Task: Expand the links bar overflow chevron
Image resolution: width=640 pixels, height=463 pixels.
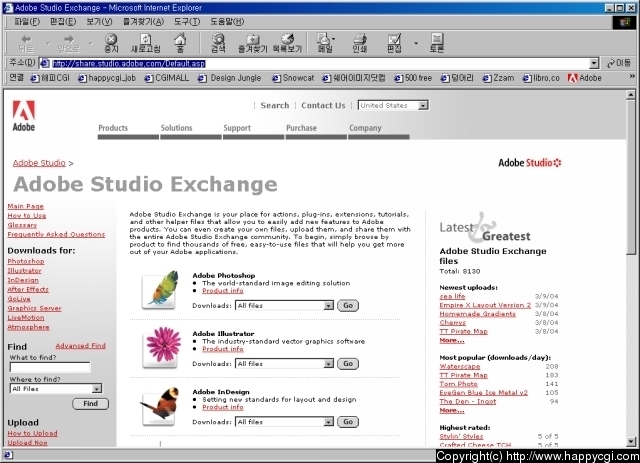Action: (632, 76)
